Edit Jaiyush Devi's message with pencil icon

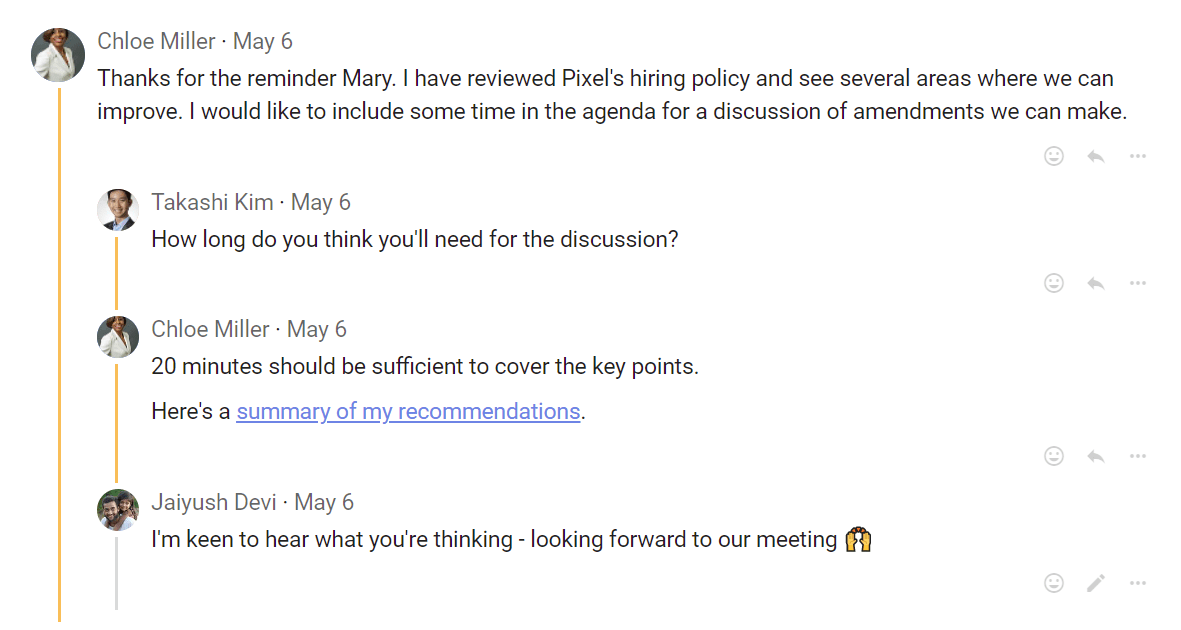[1096, 583]
